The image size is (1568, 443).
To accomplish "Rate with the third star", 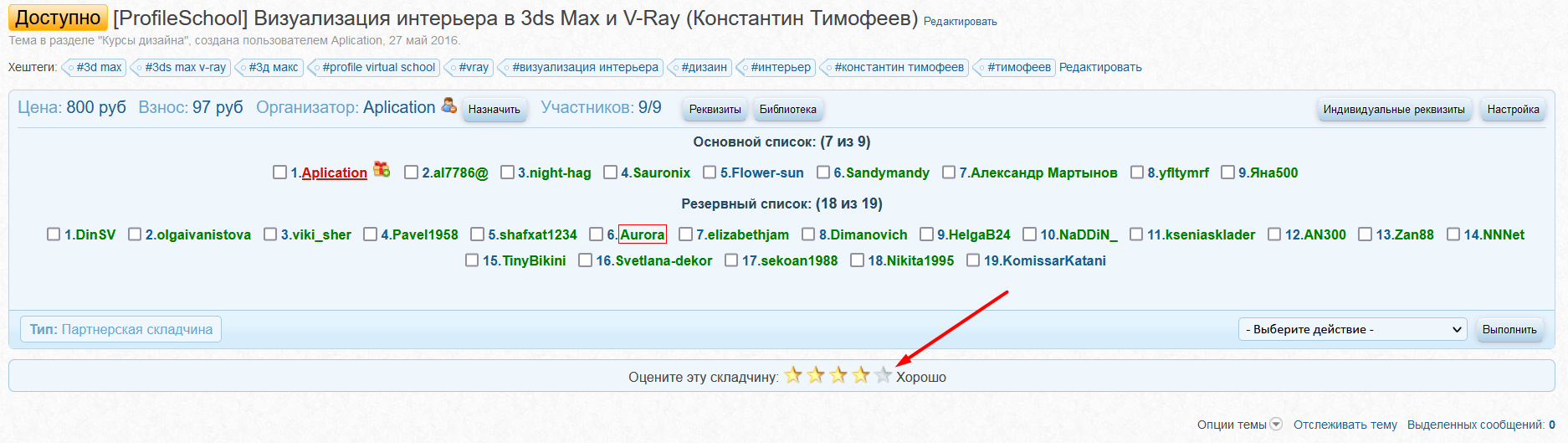I will pyautogui.click(x=838, y=375).
